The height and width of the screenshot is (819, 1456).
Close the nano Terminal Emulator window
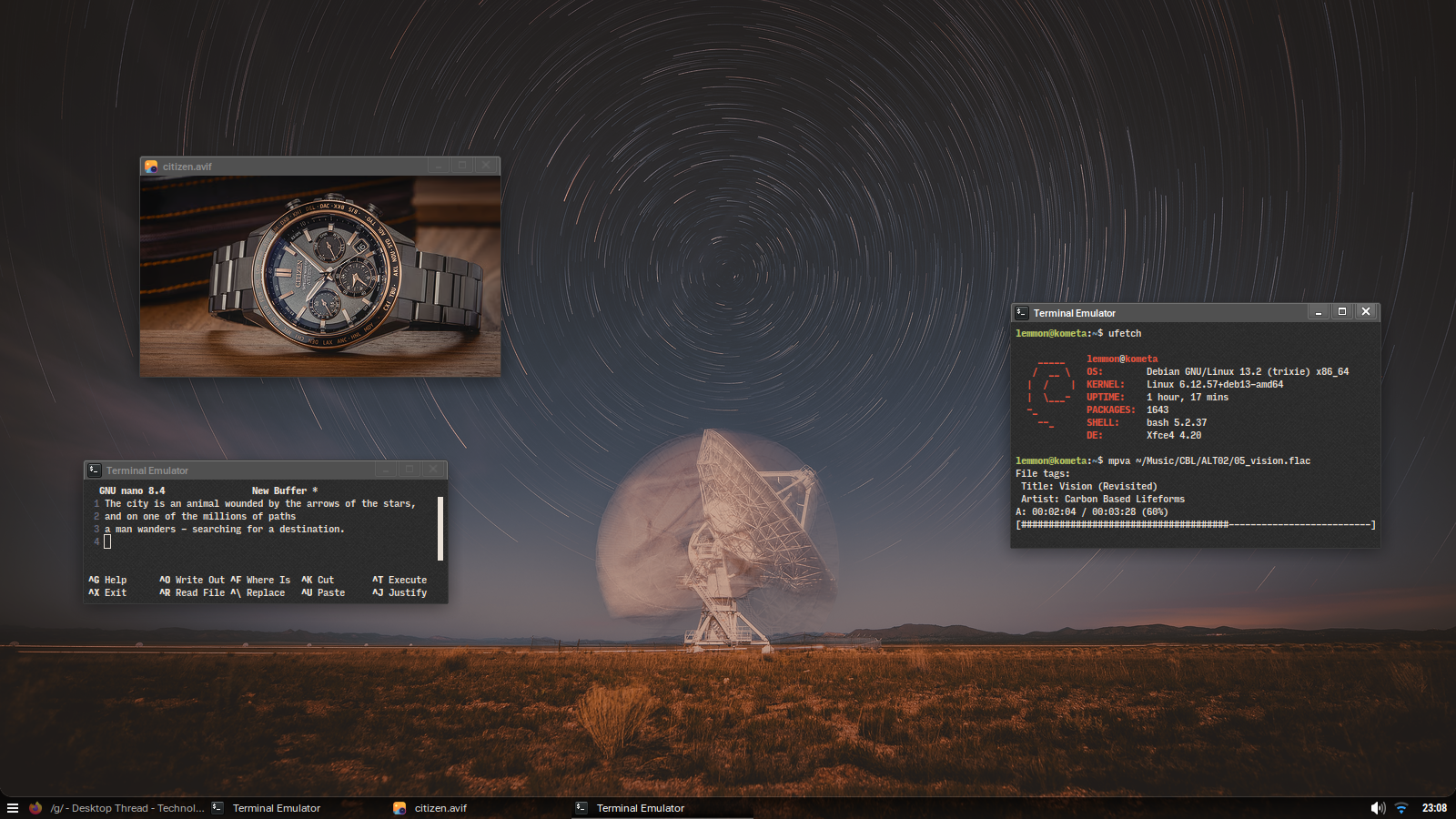[x=433, y=470]
